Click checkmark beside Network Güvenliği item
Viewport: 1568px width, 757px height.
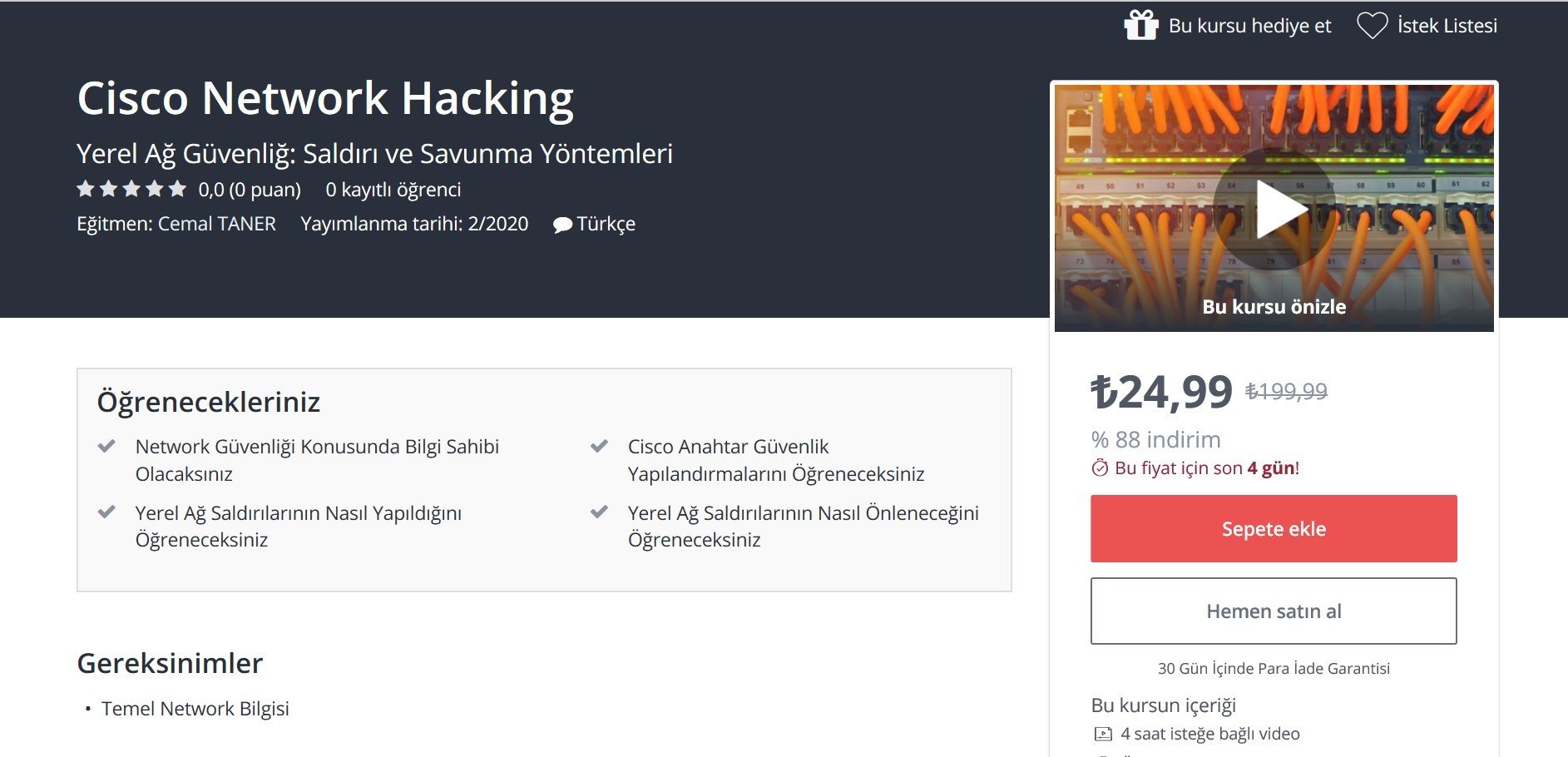[x=106, y=447]
